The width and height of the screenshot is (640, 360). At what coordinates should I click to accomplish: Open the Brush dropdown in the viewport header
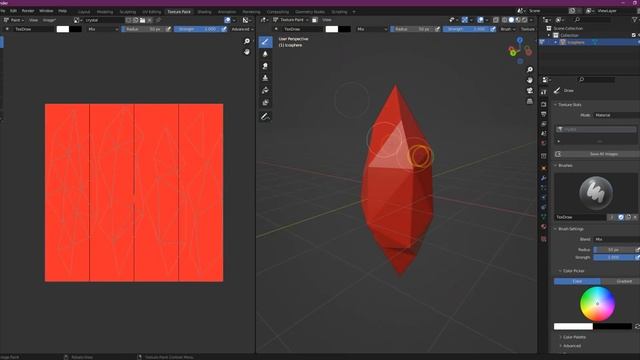coord(507,29)
